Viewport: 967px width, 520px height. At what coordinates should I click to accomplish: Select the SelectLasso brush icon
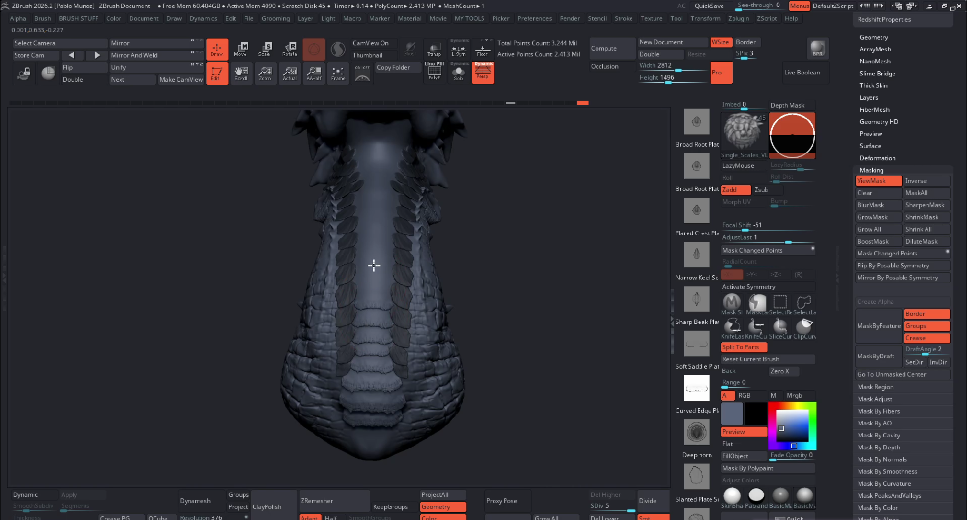tap(804, 303)
